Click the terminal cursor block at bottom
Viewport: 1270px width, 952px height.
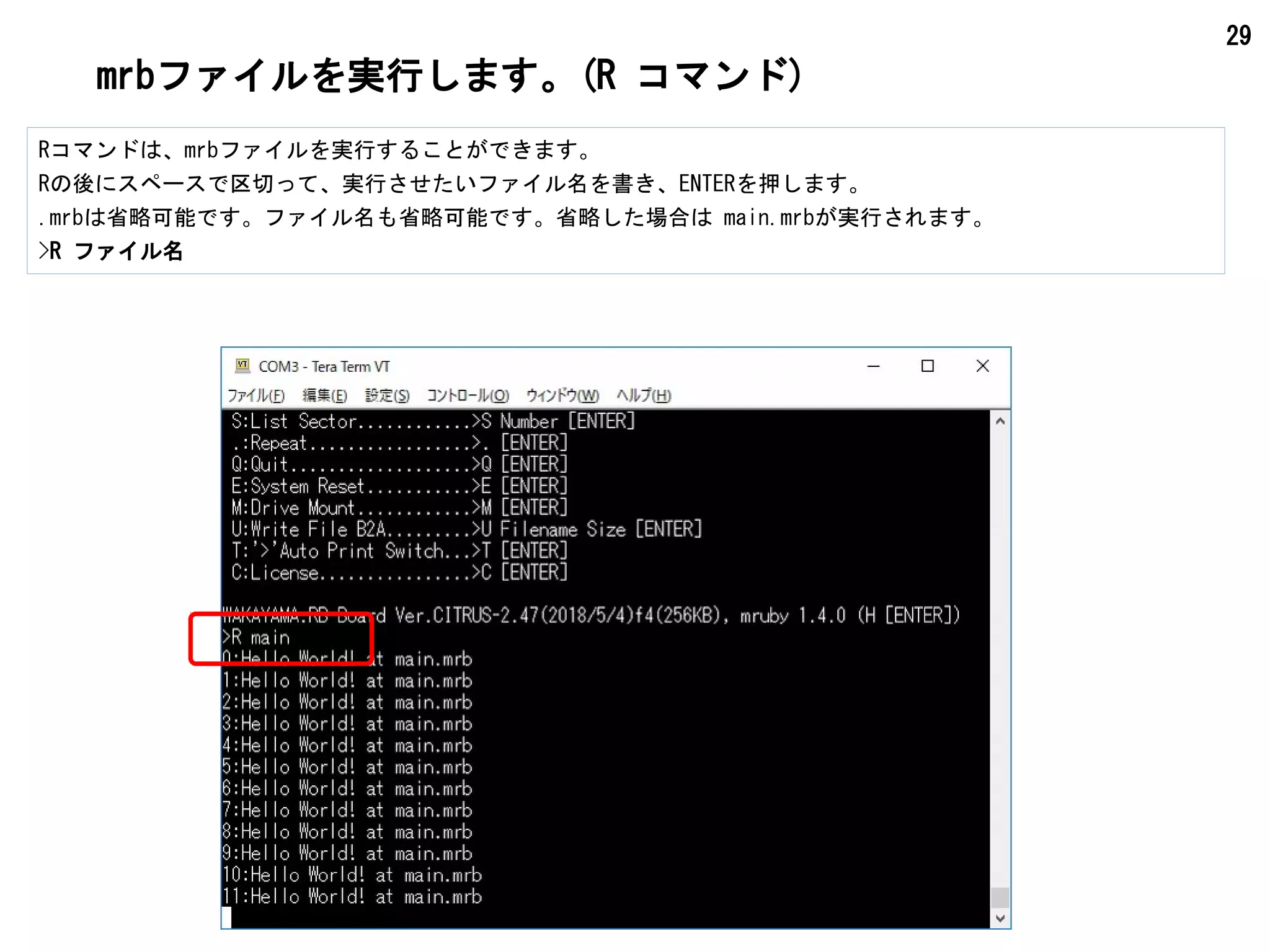point(226,917)
